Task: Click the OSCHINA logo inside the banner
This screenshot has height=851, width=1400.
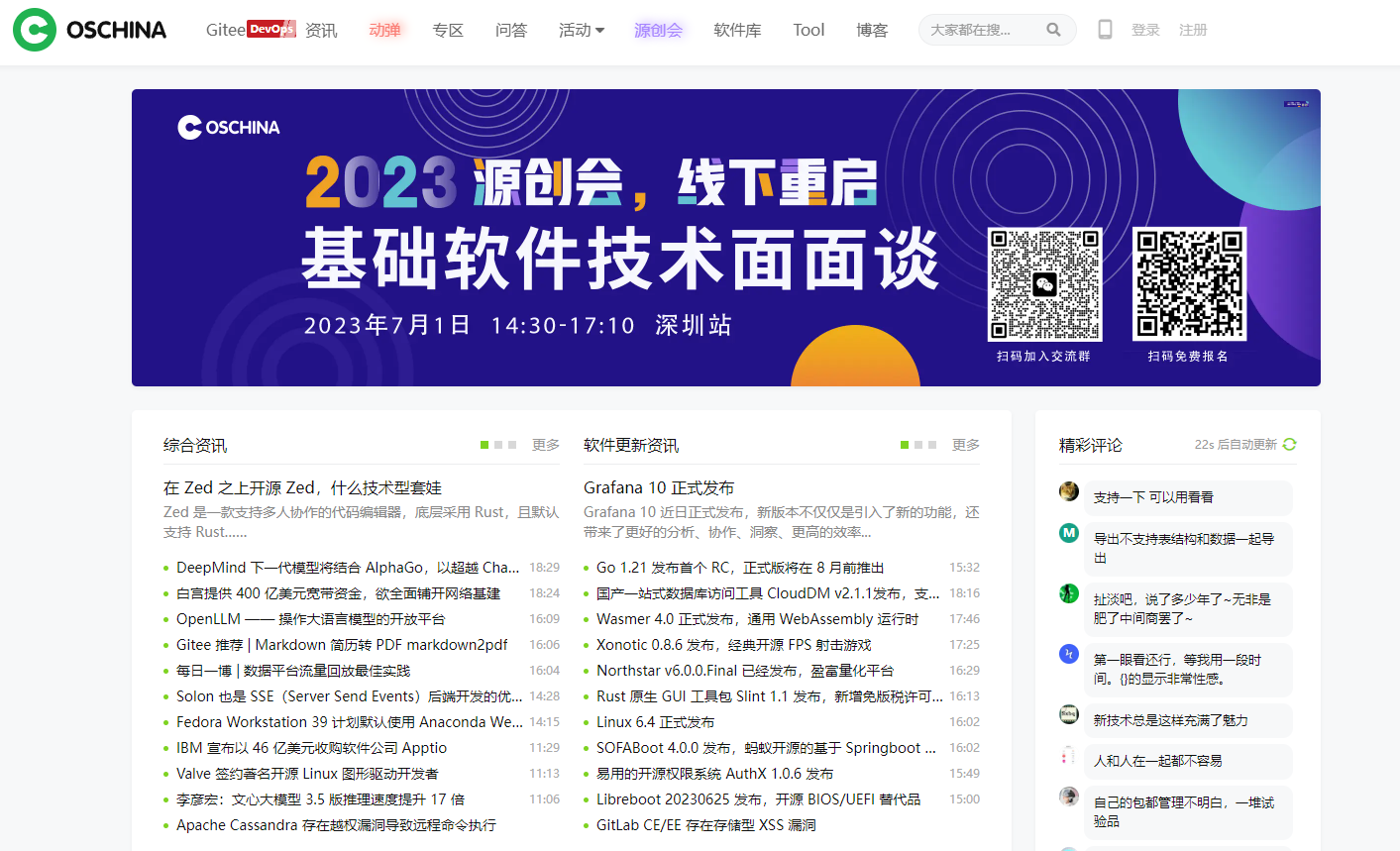Action: [229, 127]
